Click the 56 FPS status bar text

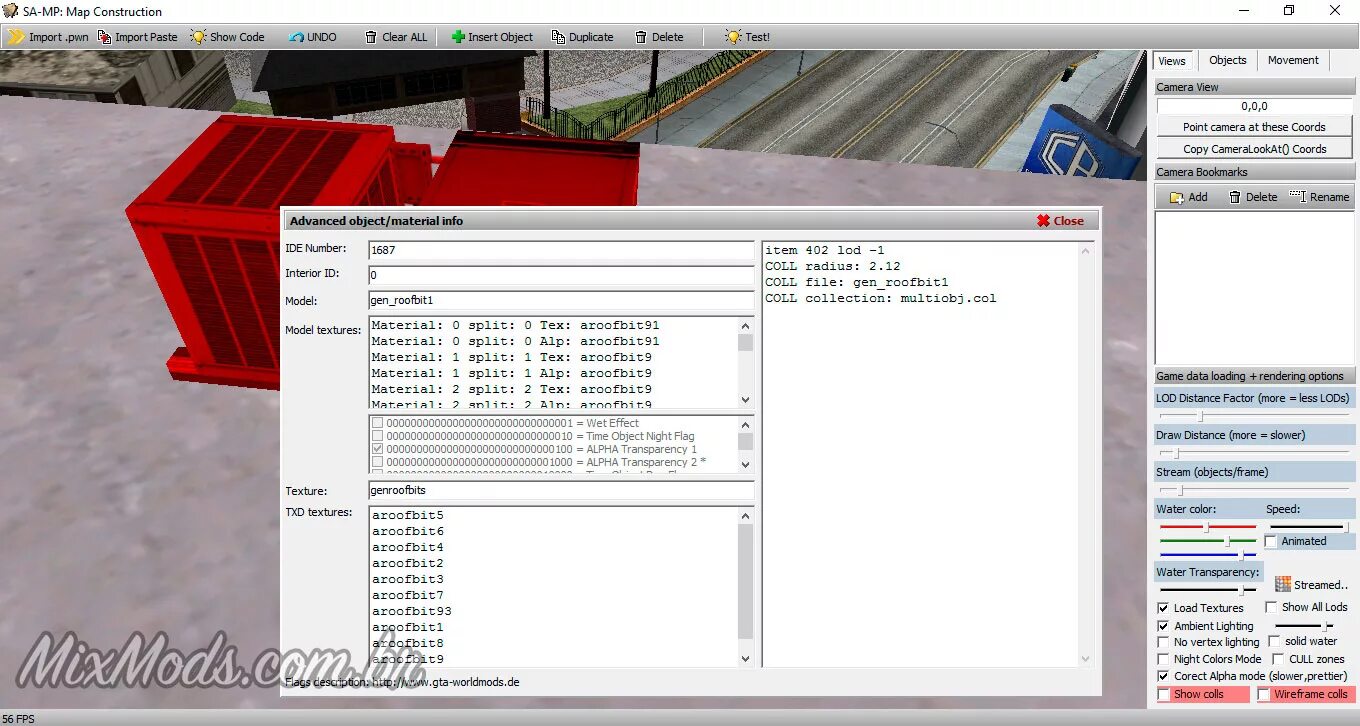pyautogui.click(x=19, y=718)
